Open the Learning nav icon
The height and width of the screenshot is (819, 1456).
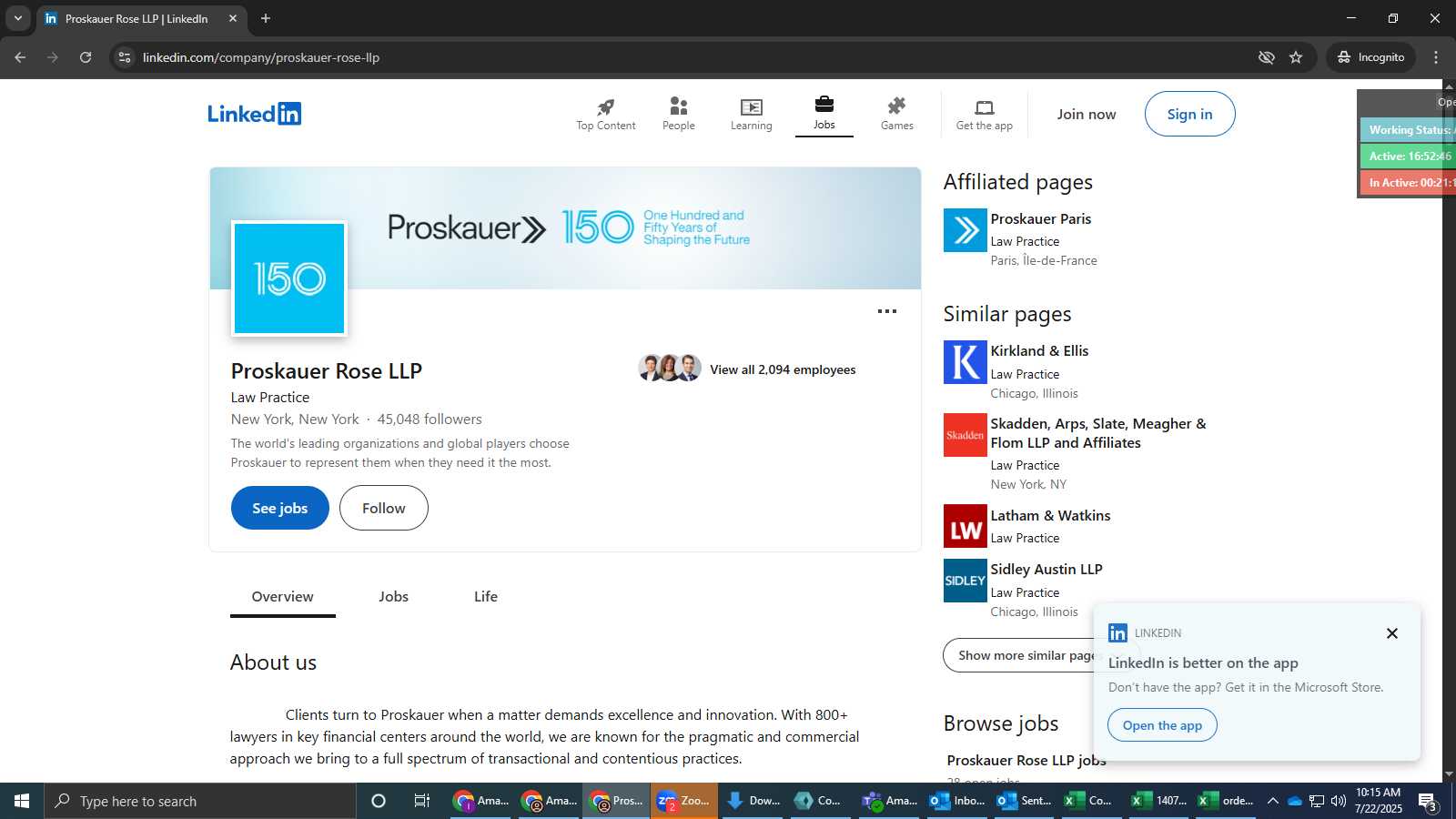pos(751,115)
